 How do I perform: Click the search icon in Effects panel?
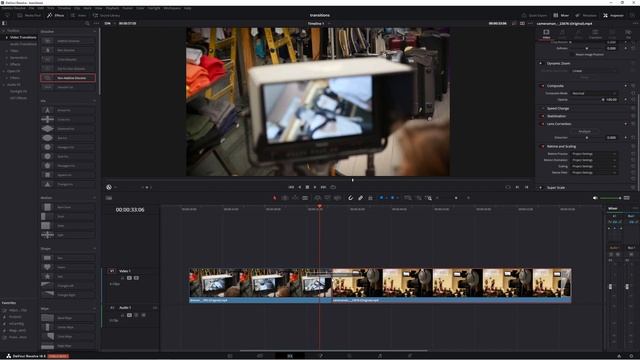tap(87, 23)
